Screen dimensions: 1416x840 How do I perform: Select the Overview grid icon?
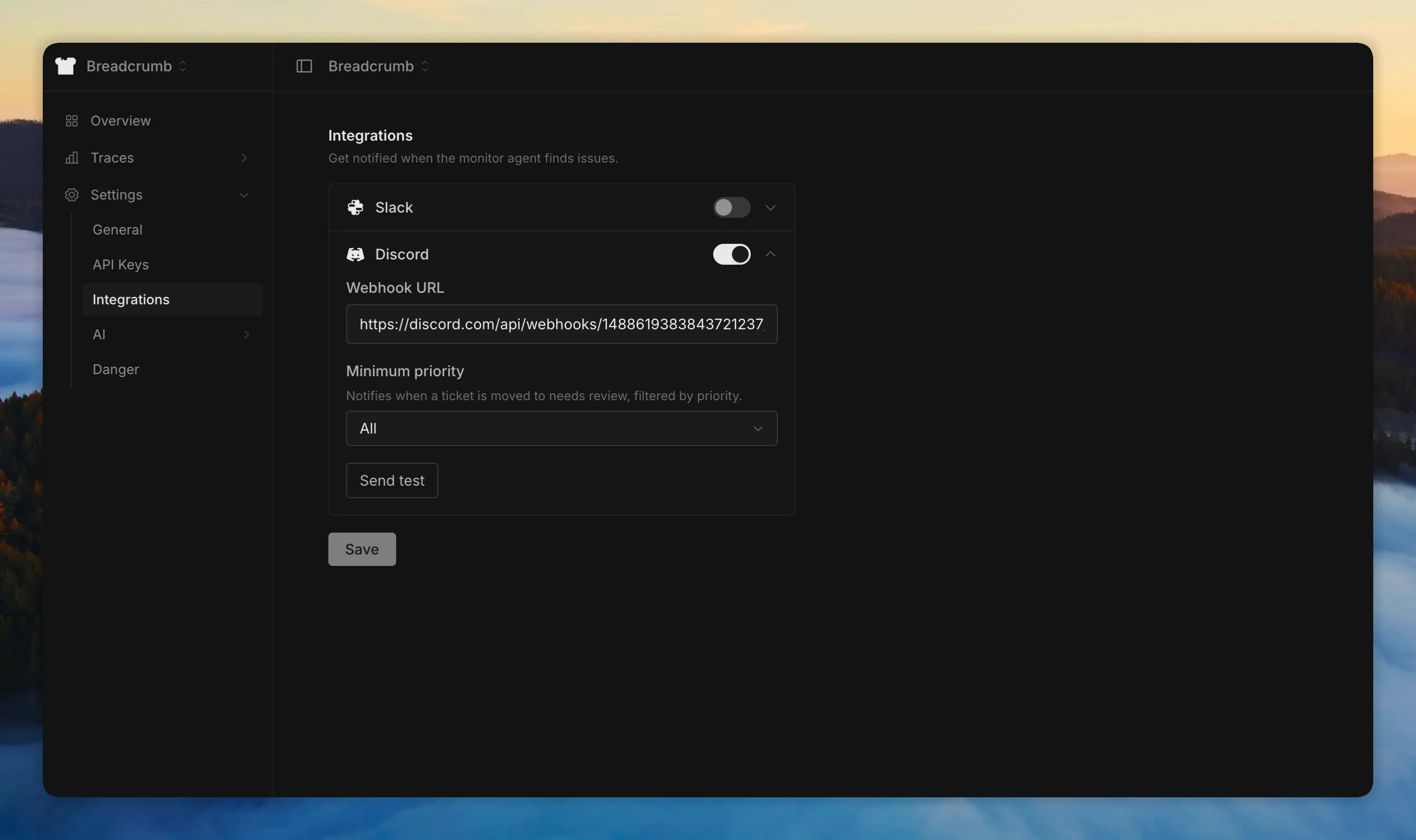(71, 120)
